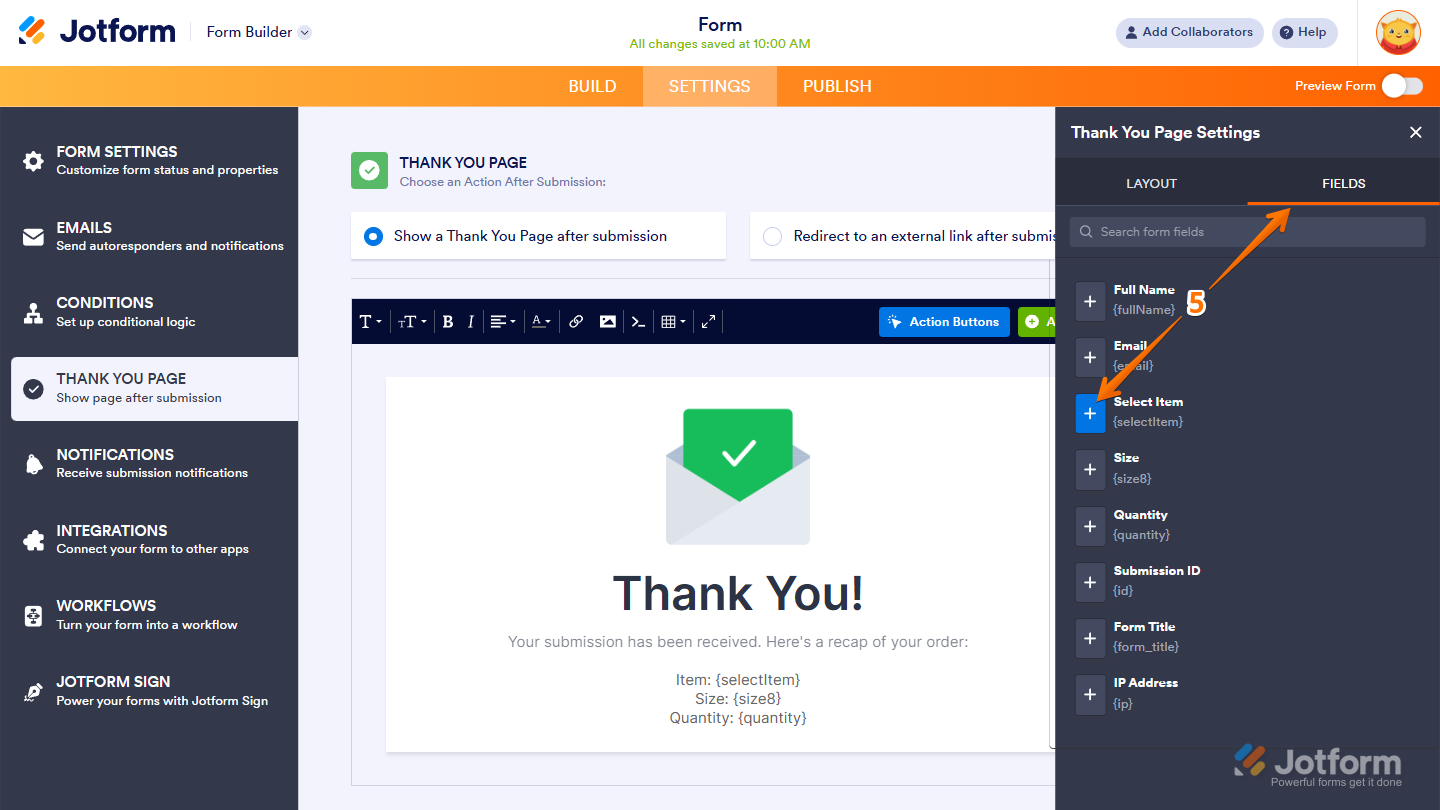
Task: Switch to the LAYOUT tab in Thank You Page Settings
Action: click(1151, 183)
